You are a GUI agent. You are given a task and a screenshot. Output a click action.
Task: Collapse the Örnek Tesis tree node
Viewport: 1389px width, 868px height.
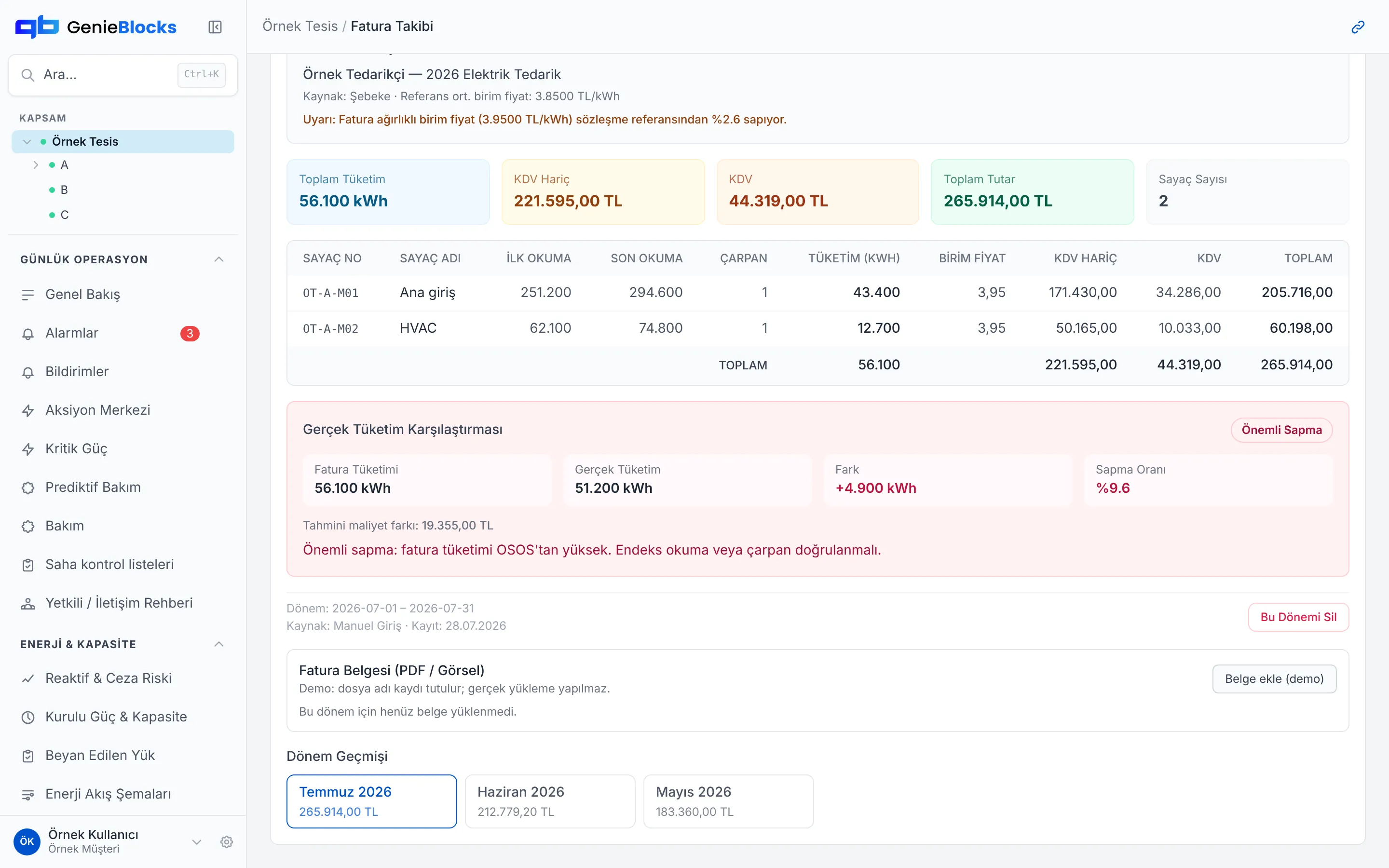pos(27,142)
